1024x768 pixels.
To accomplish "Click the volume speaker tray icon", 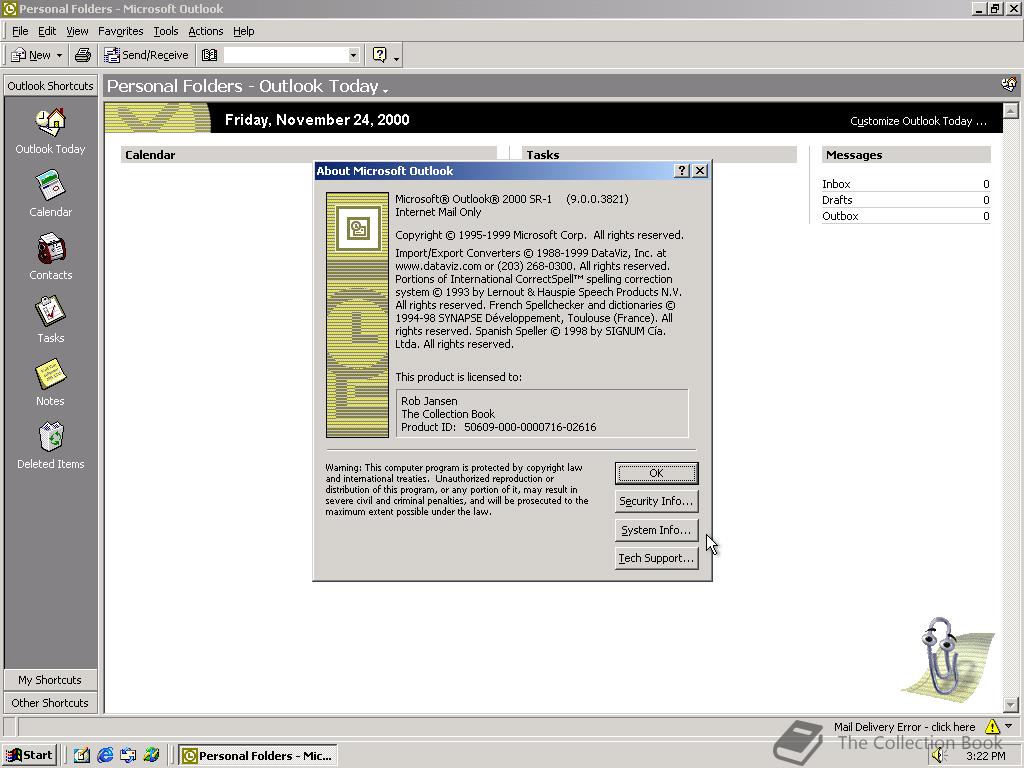I will coord(939,756).
